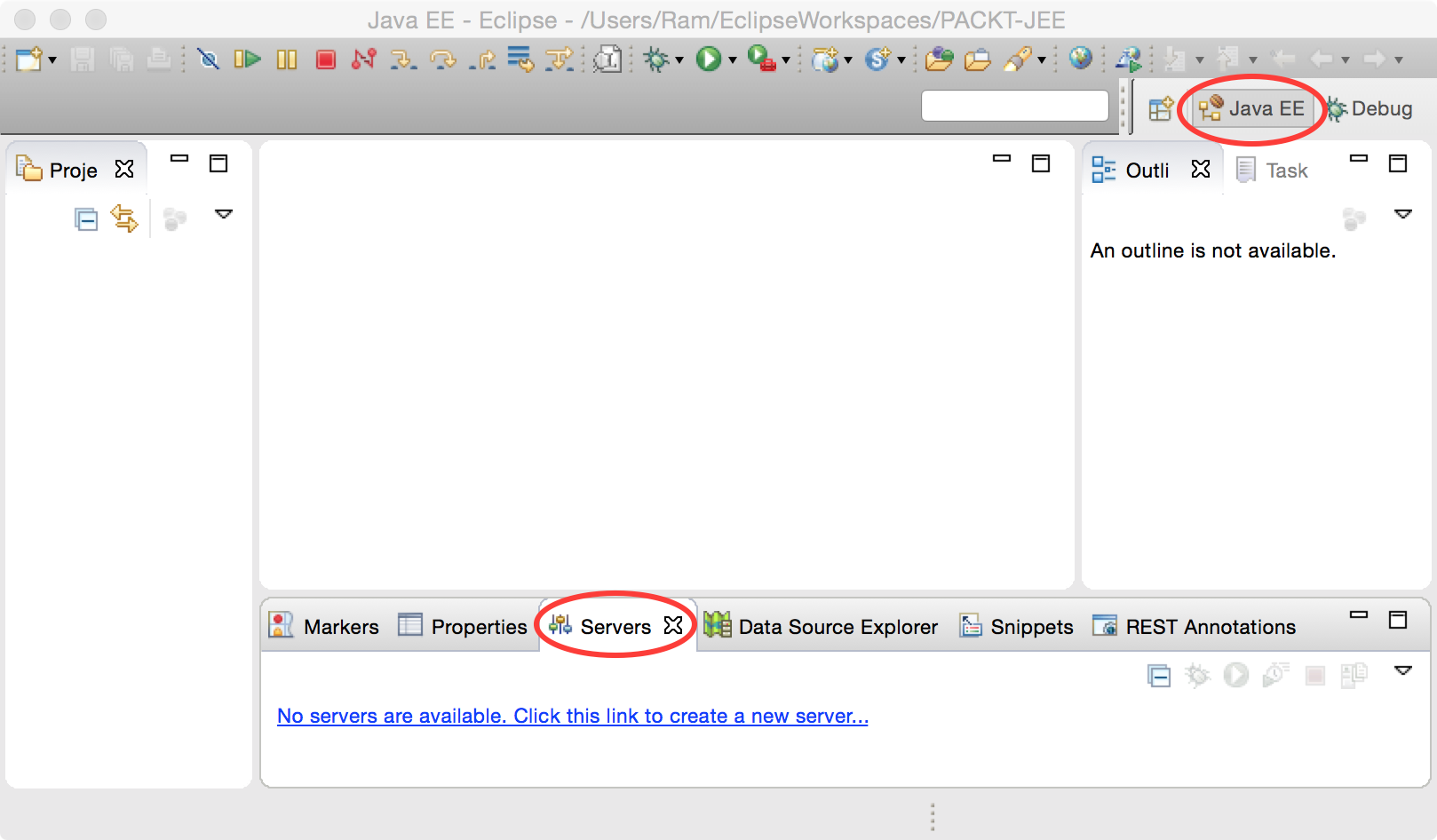Switch to the Debug perspective
Viewport: 1437px width, 840px height.
(x=1369, y=108)
